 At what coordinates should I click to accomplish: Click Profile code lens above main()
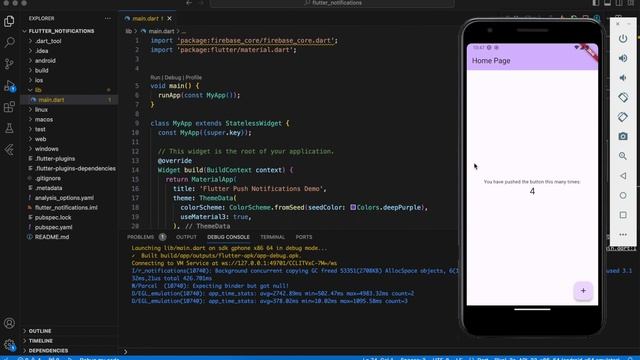[x=193, y=77]
